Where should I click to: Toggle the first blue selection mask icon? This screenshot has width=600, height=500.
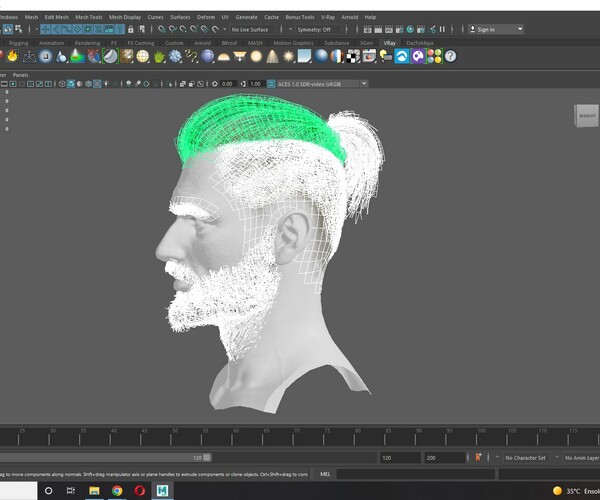46,29
